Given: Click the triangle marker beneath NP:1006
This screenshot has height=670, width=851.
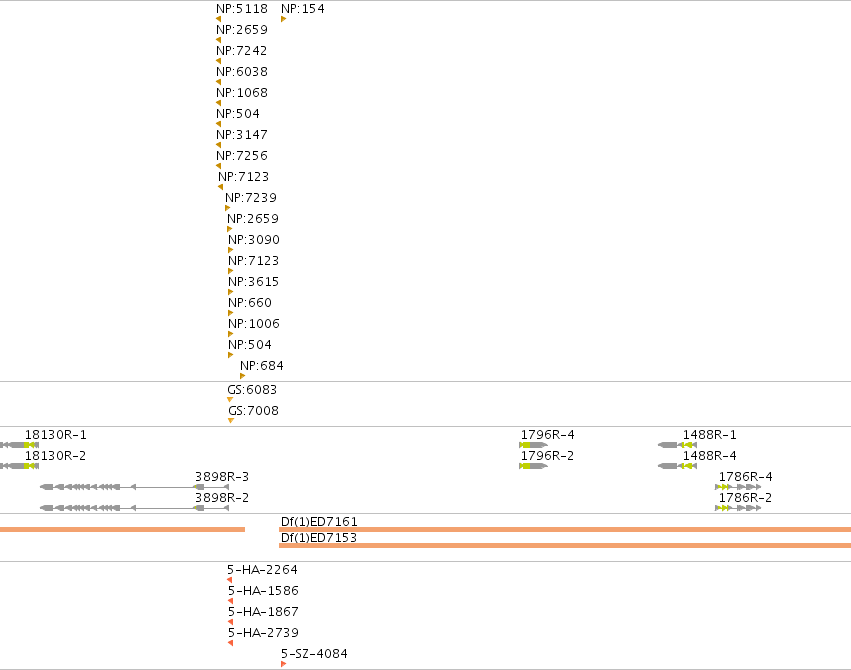Looking at the screenshot, I should [x=231, y=334].
